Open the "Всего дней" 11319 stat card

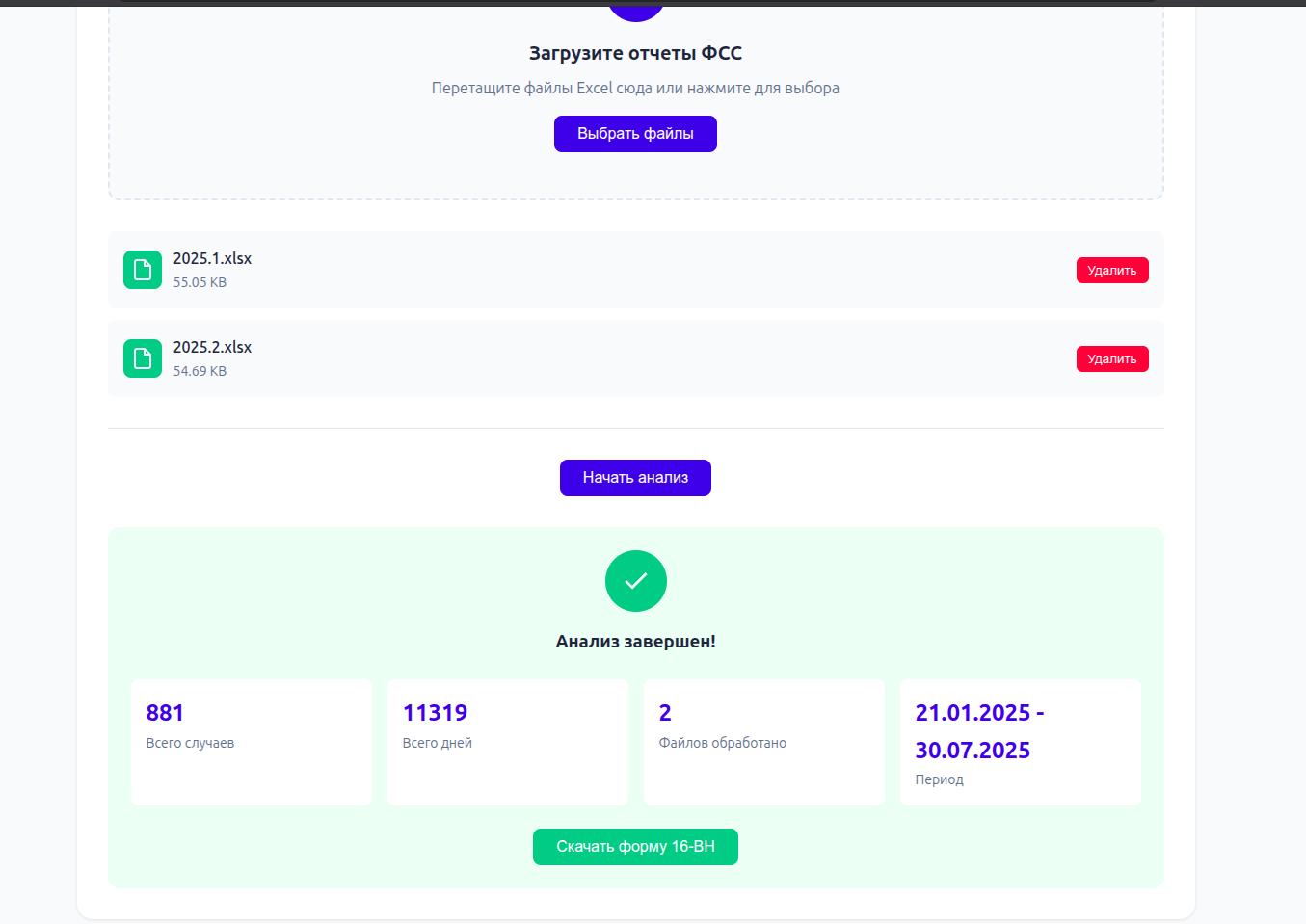[507, 742]
